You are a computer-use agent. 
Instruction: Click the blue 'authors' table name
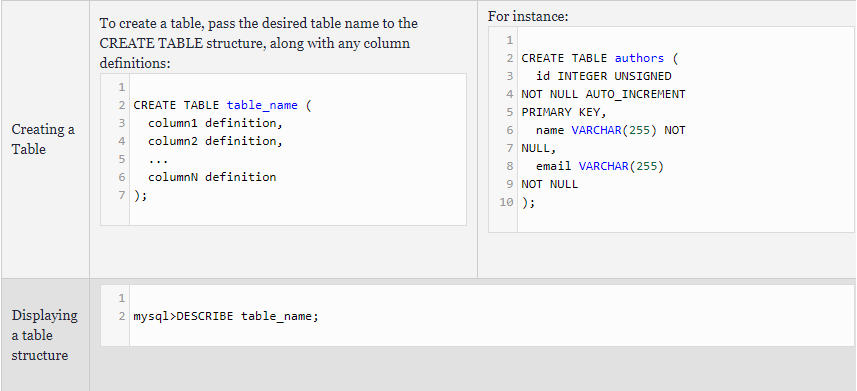[639, 58]
